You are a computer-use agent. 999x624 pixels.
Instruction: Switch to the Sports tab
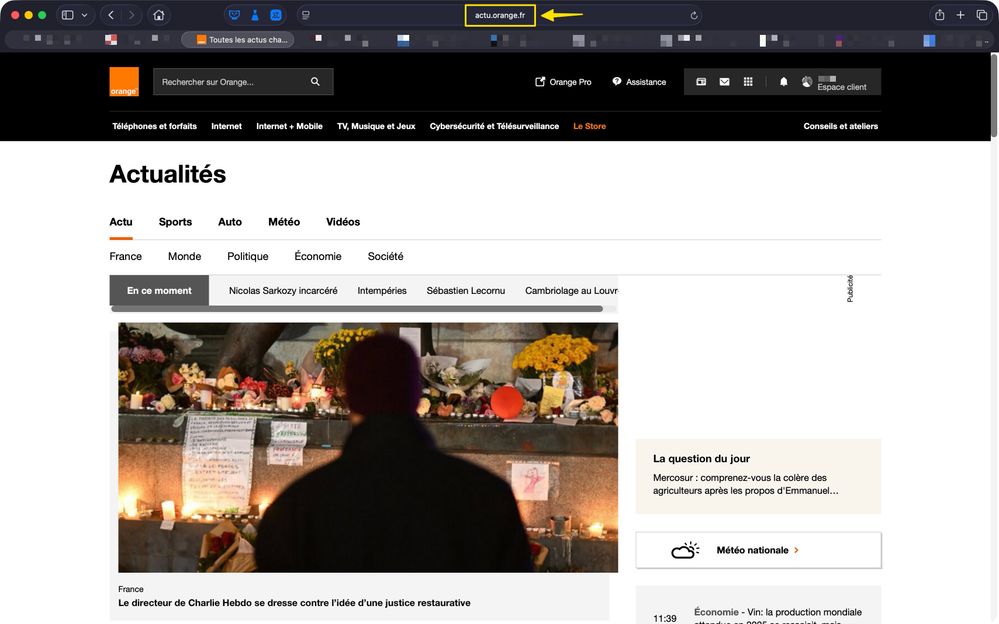pyautogui.click(x=175, y=222)
